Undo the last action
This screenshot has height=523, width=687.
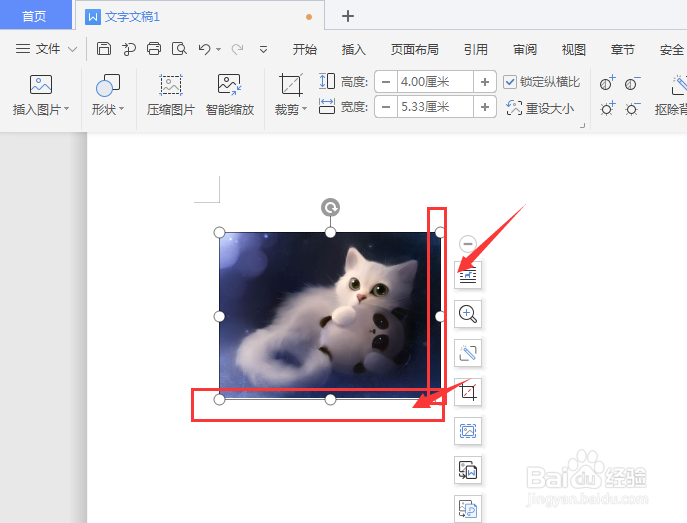click(x=204, y=49)
